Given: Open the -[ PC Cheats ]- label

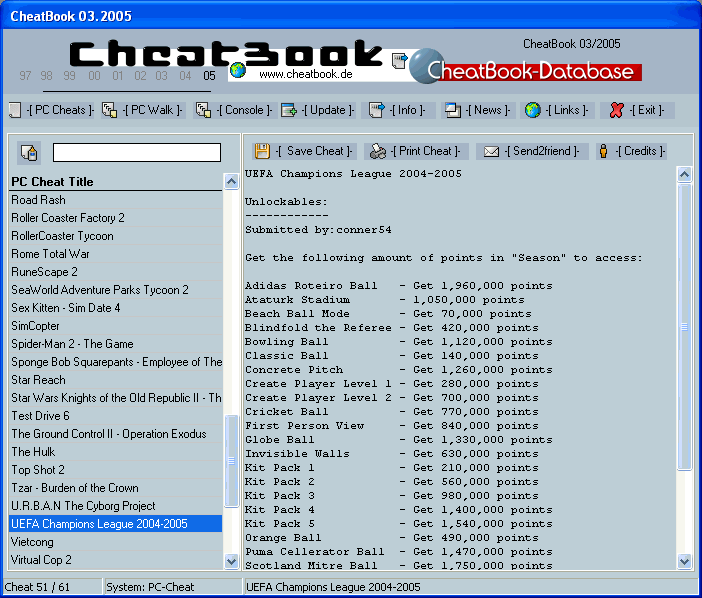Looking at the screenshot, I should [60, 110].
